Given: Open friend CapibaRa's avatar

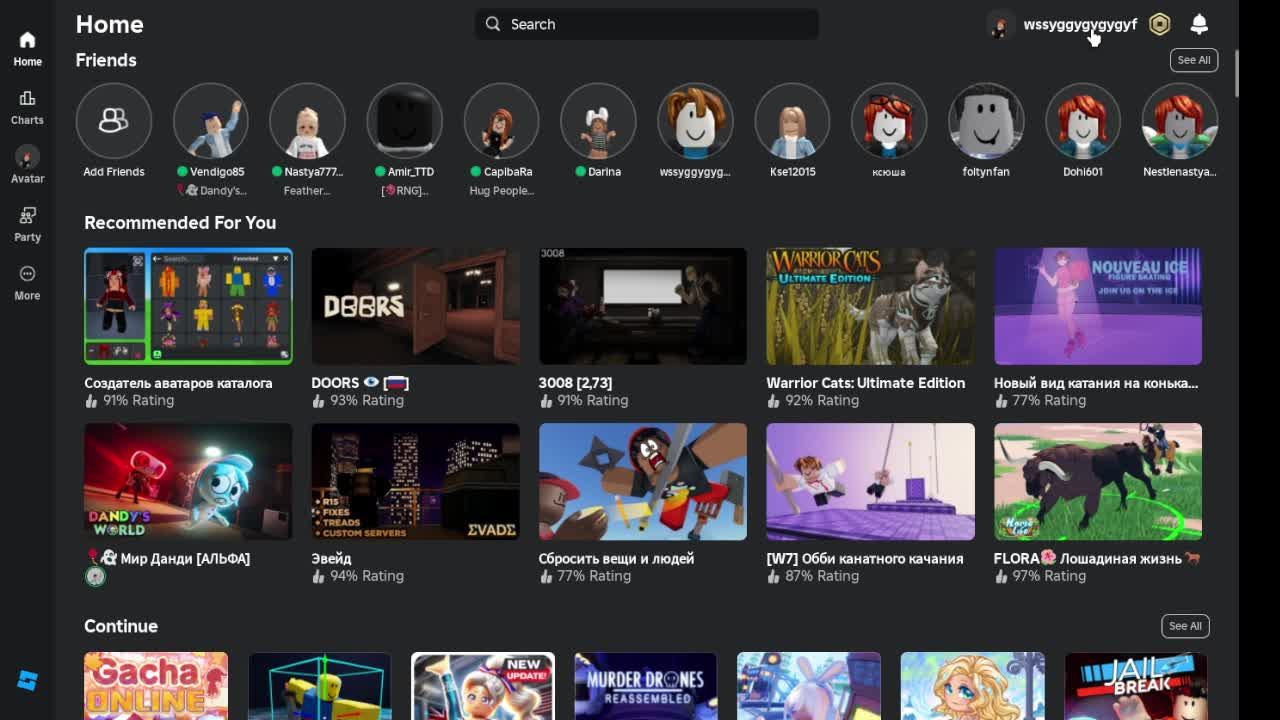Looking at the screenshot, I should 501,121.
